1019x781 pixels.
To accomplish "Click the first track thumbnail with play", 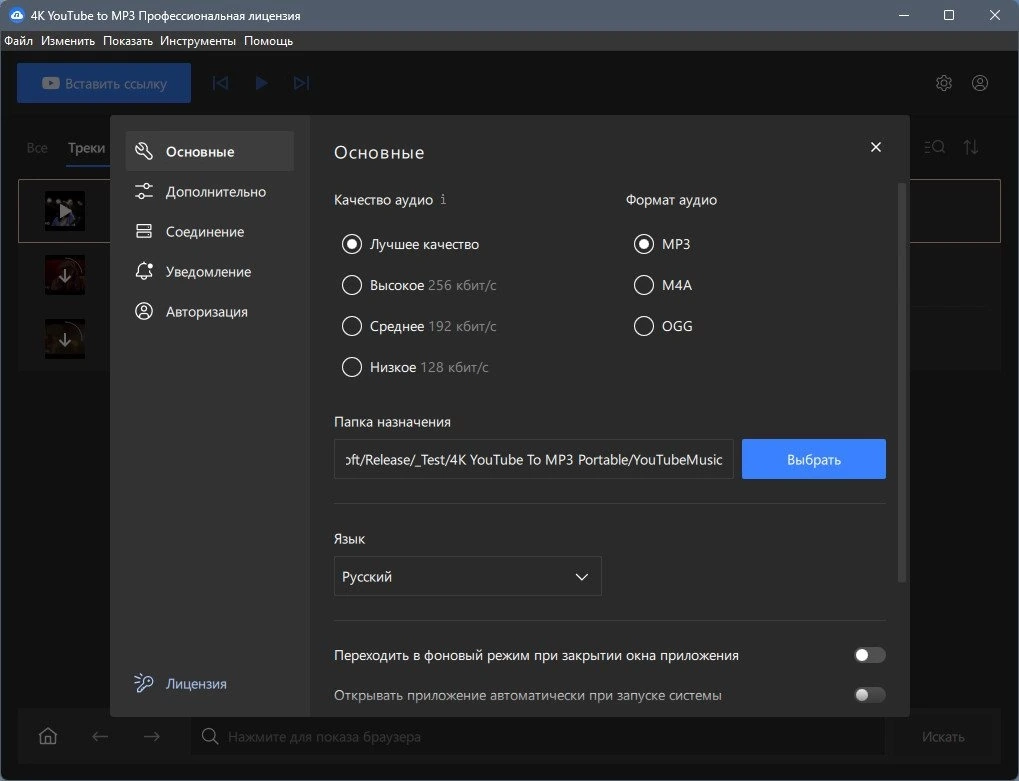I will pyautogui.click(x=64, y=211).
